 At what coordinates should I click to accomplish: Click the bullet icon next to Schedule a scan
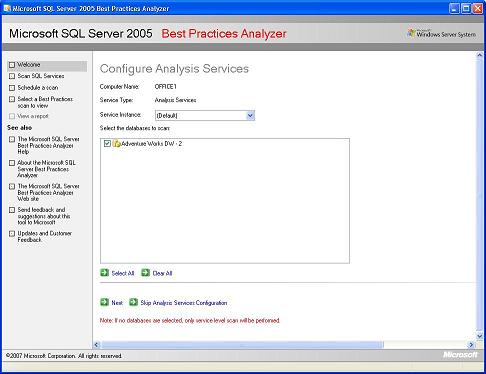pyautogui.click(x=12, y=88)
